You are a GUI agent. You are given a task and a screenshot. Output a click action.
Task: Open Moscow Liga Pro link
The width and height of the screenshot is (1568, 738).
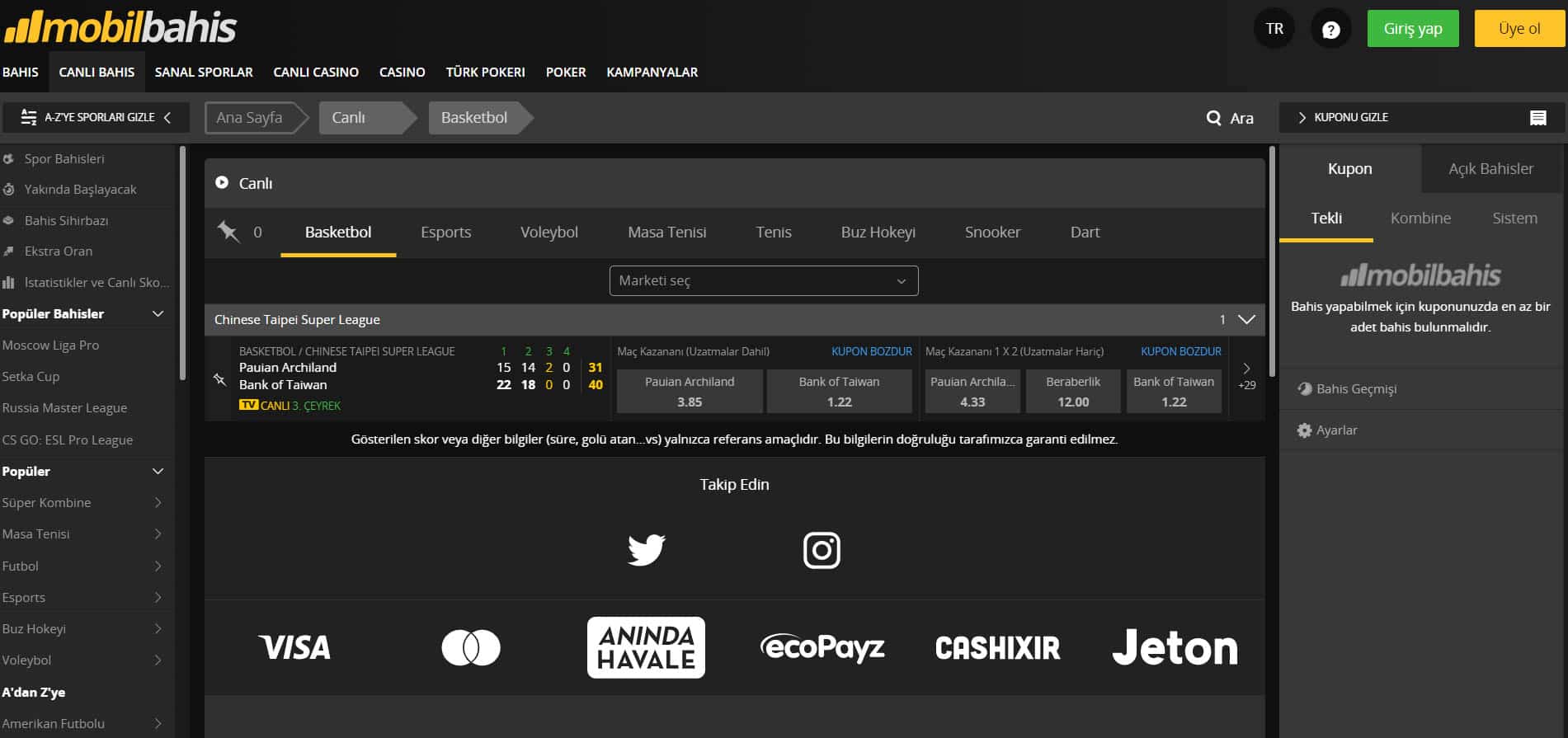tap(50, 345)
